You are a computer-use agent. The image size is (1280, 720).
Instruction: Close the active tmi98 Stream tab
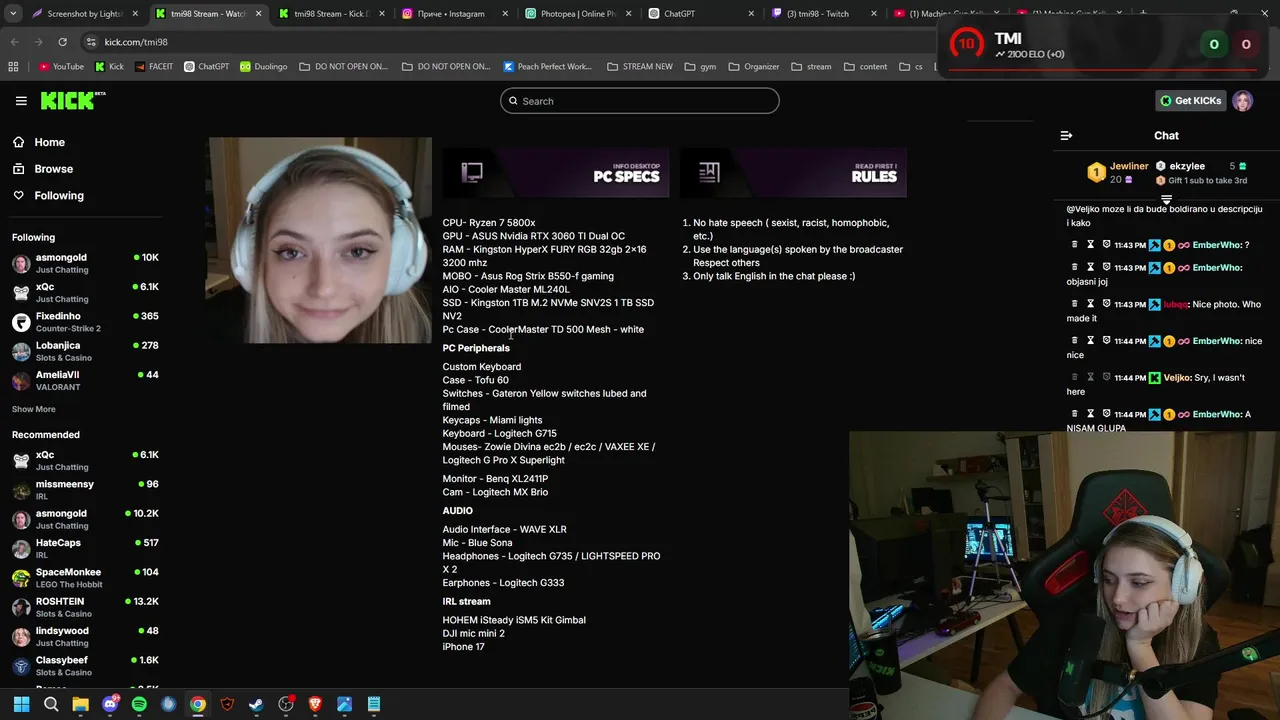click(259, 14)
